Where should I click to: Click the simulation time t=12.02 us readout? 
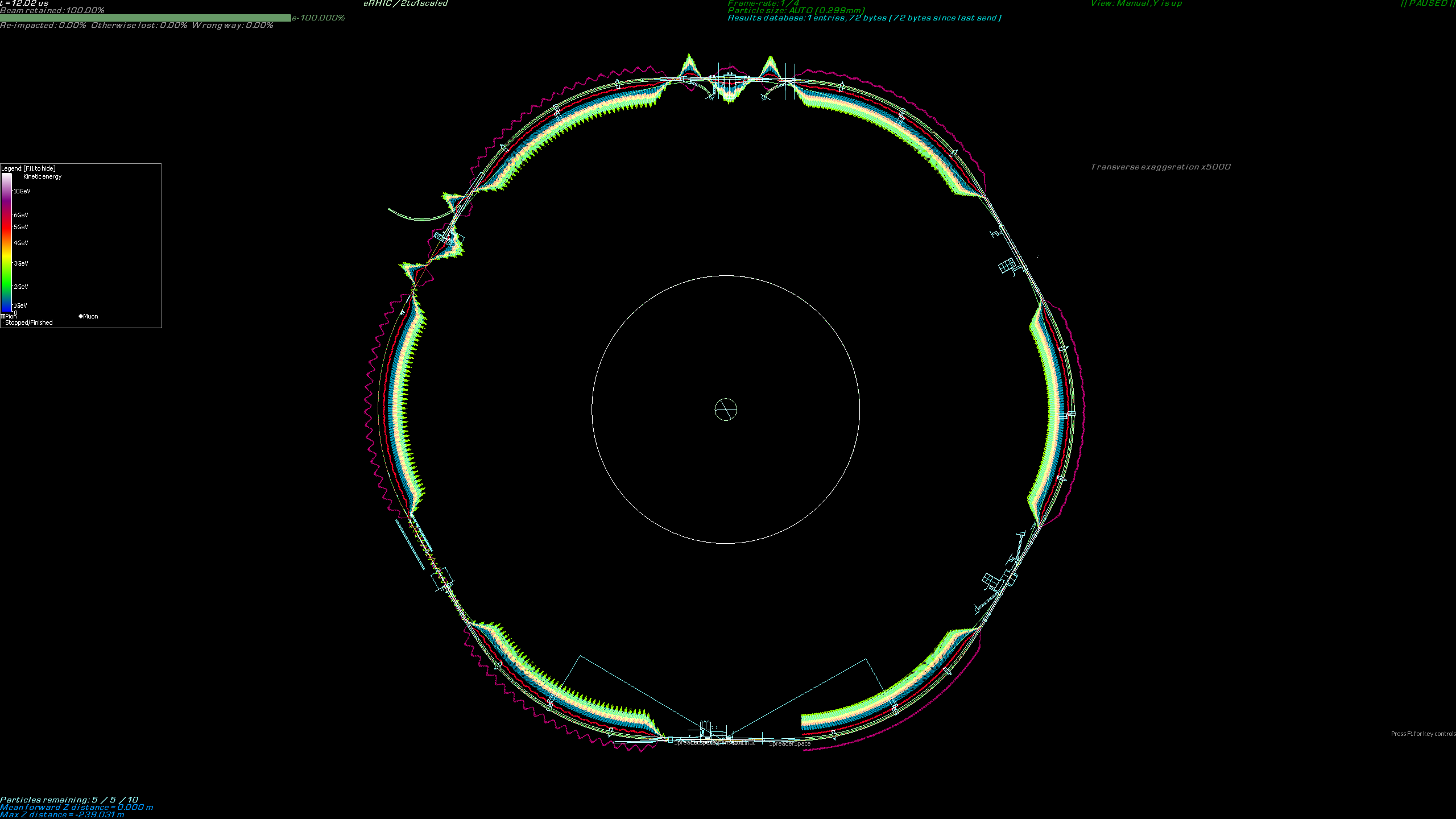[24, 3]
